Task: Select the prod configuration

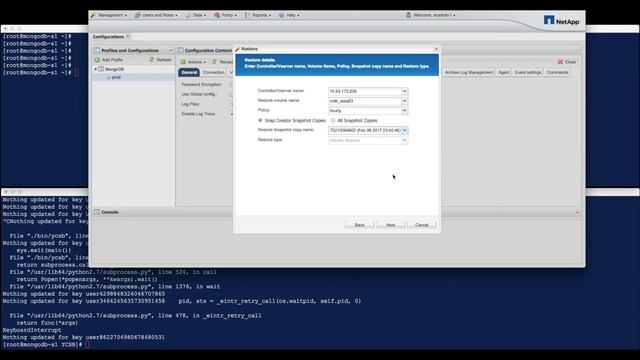Action: (x=116, y=77)
